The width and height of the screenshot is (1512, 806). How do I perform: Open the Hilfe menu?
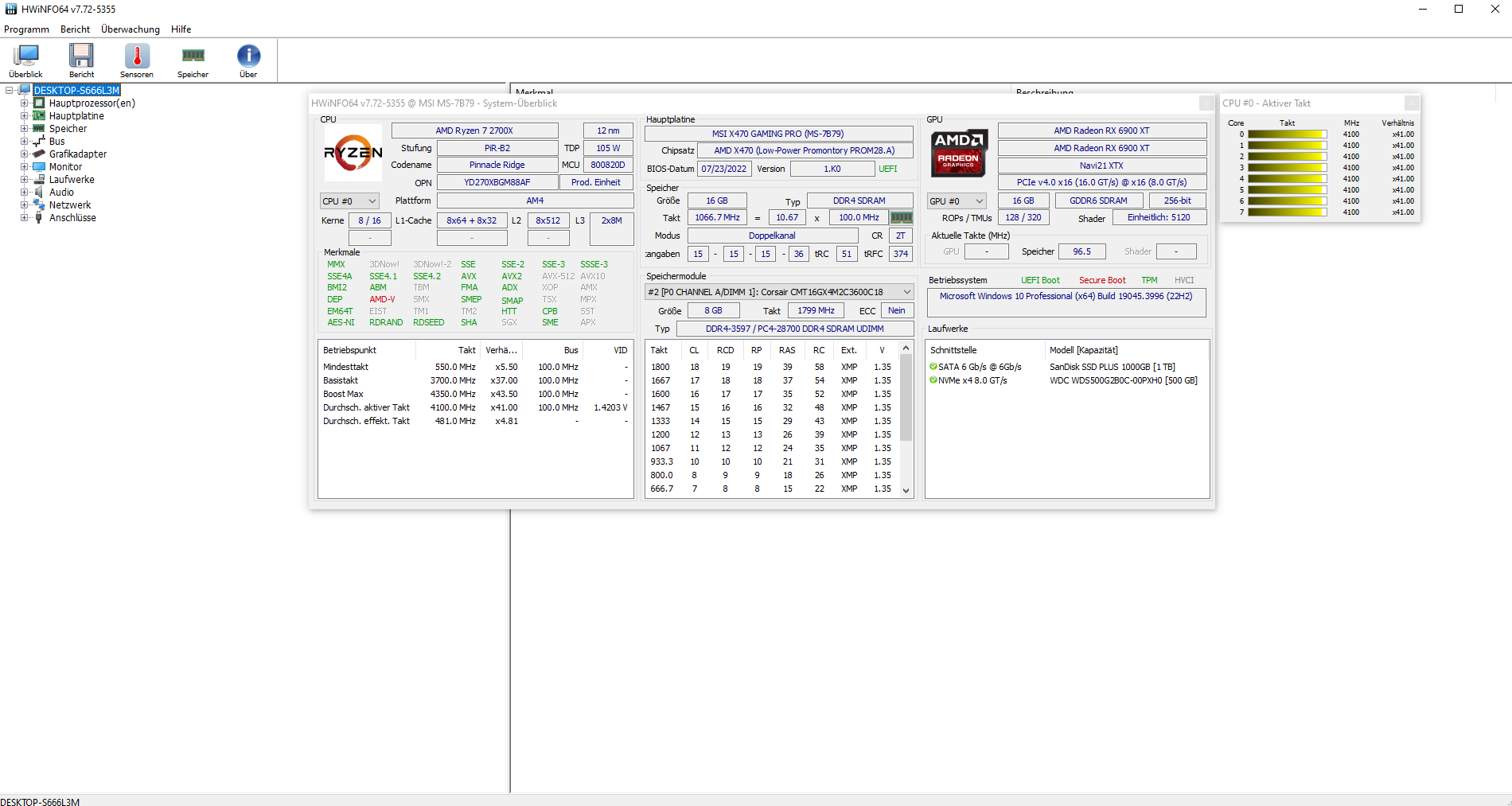click(181, 29)
